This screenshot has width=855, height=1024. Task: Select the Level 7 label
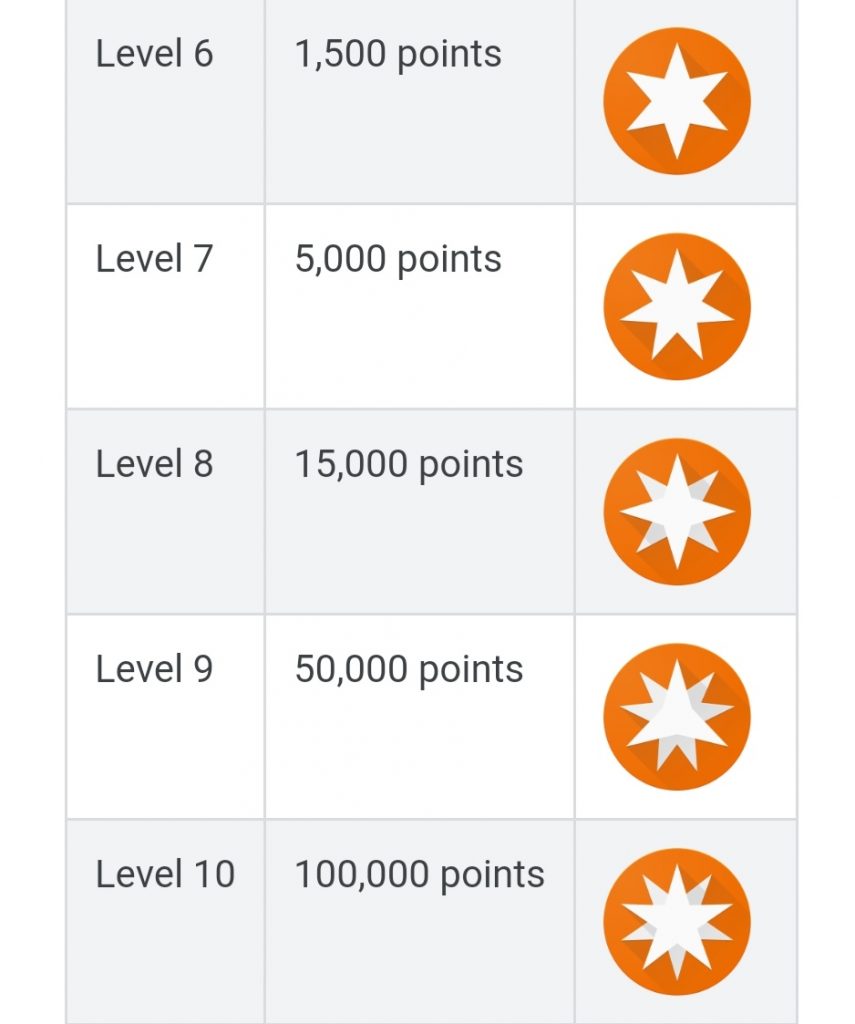[x=154, y=259]
